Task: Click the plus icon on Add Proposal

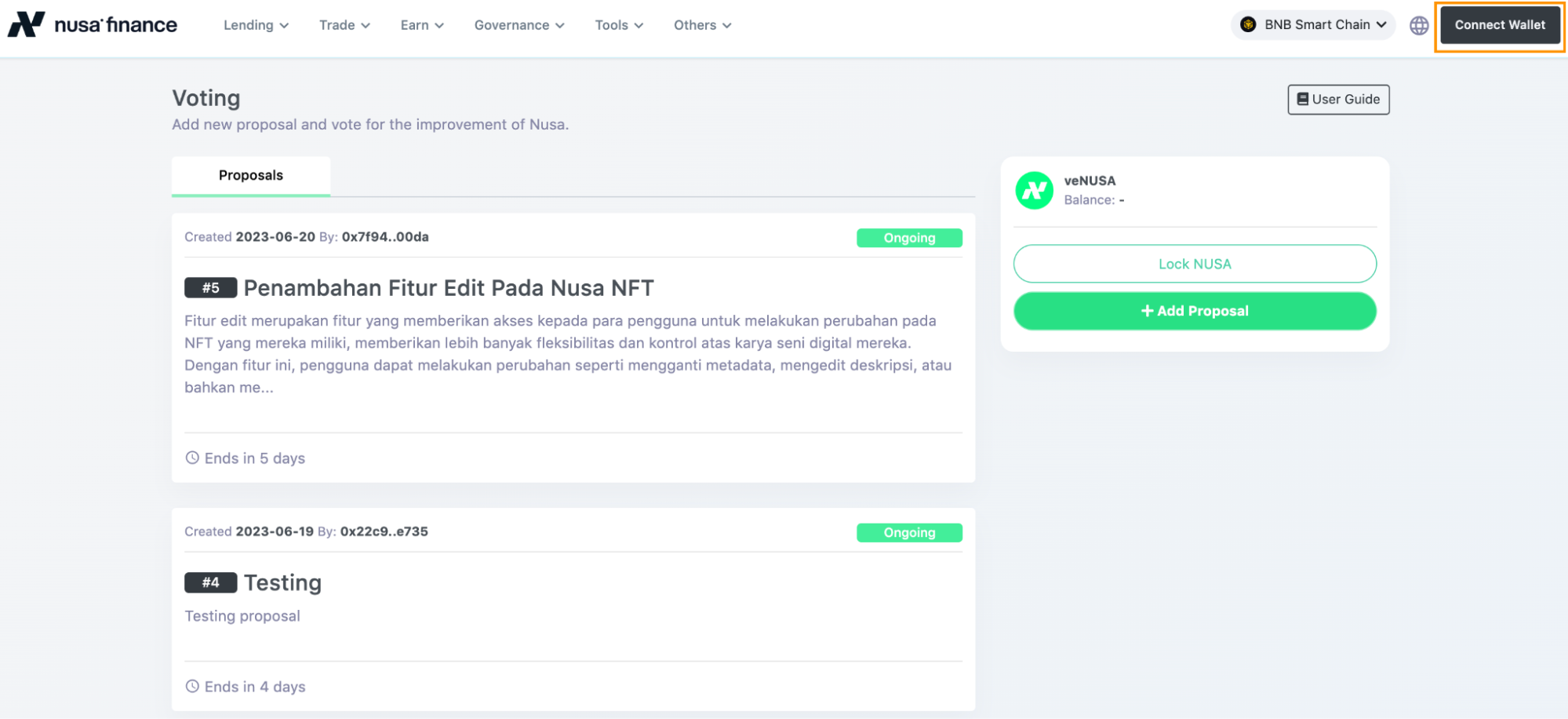Action: point(1147,311)
